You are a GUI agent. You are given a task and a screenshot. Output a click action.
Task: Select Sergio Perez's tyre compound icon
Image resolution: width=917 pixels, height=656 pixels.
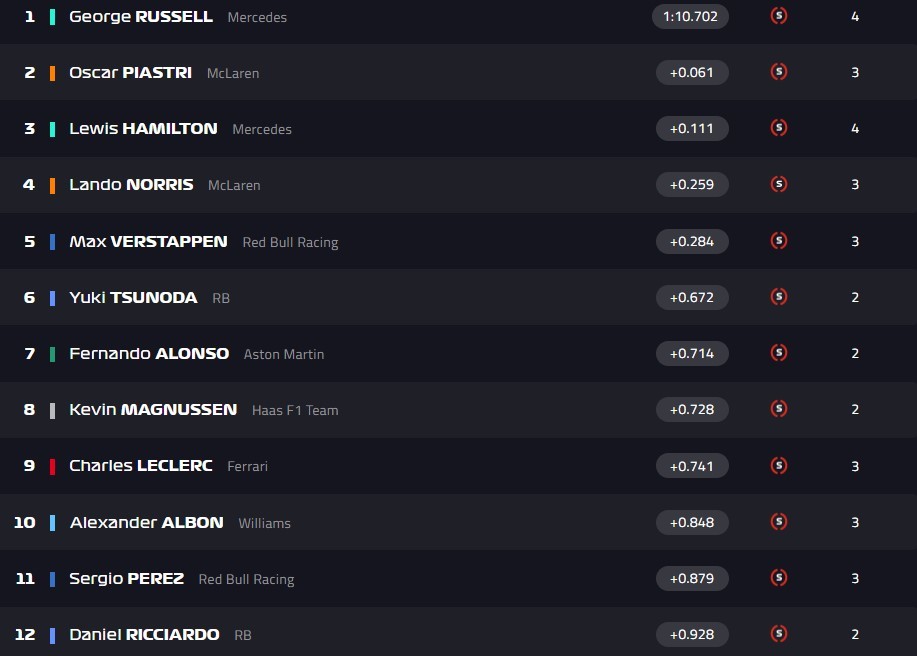pos(778,578)
